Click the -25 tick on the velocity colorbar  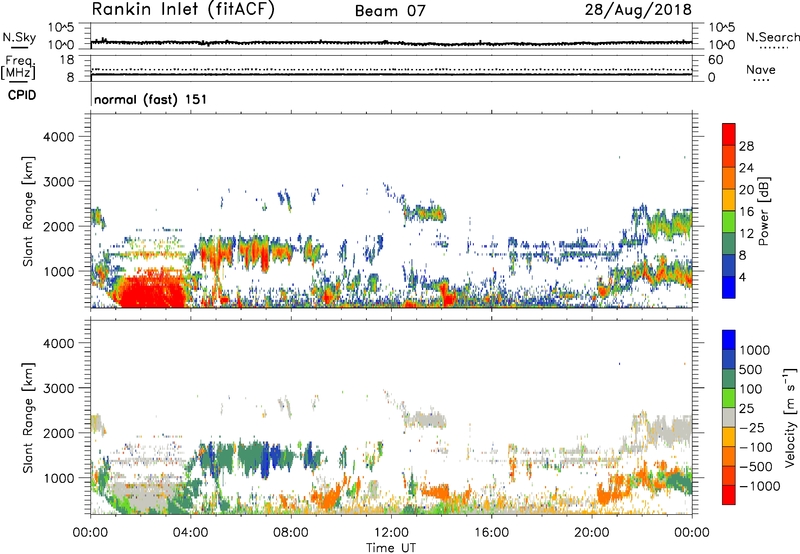[752, 427]
